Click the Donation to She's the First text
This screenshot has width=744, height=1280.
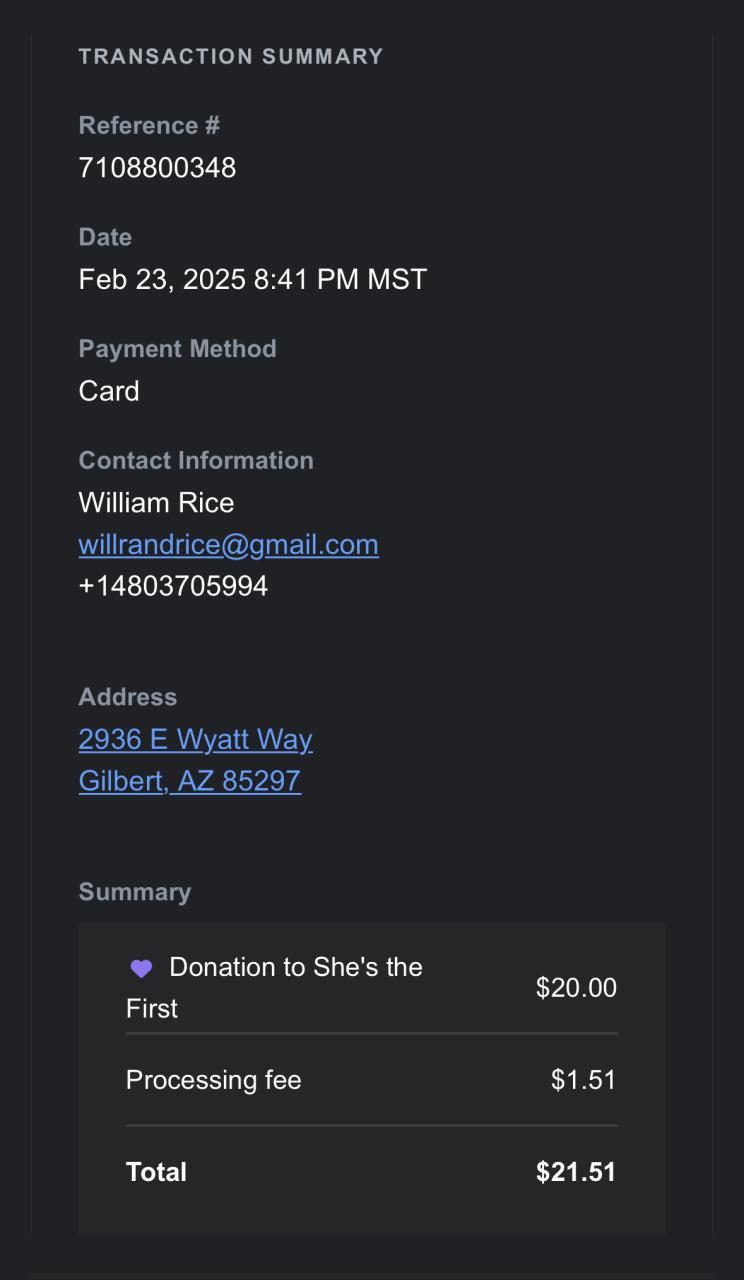point(295,968)
